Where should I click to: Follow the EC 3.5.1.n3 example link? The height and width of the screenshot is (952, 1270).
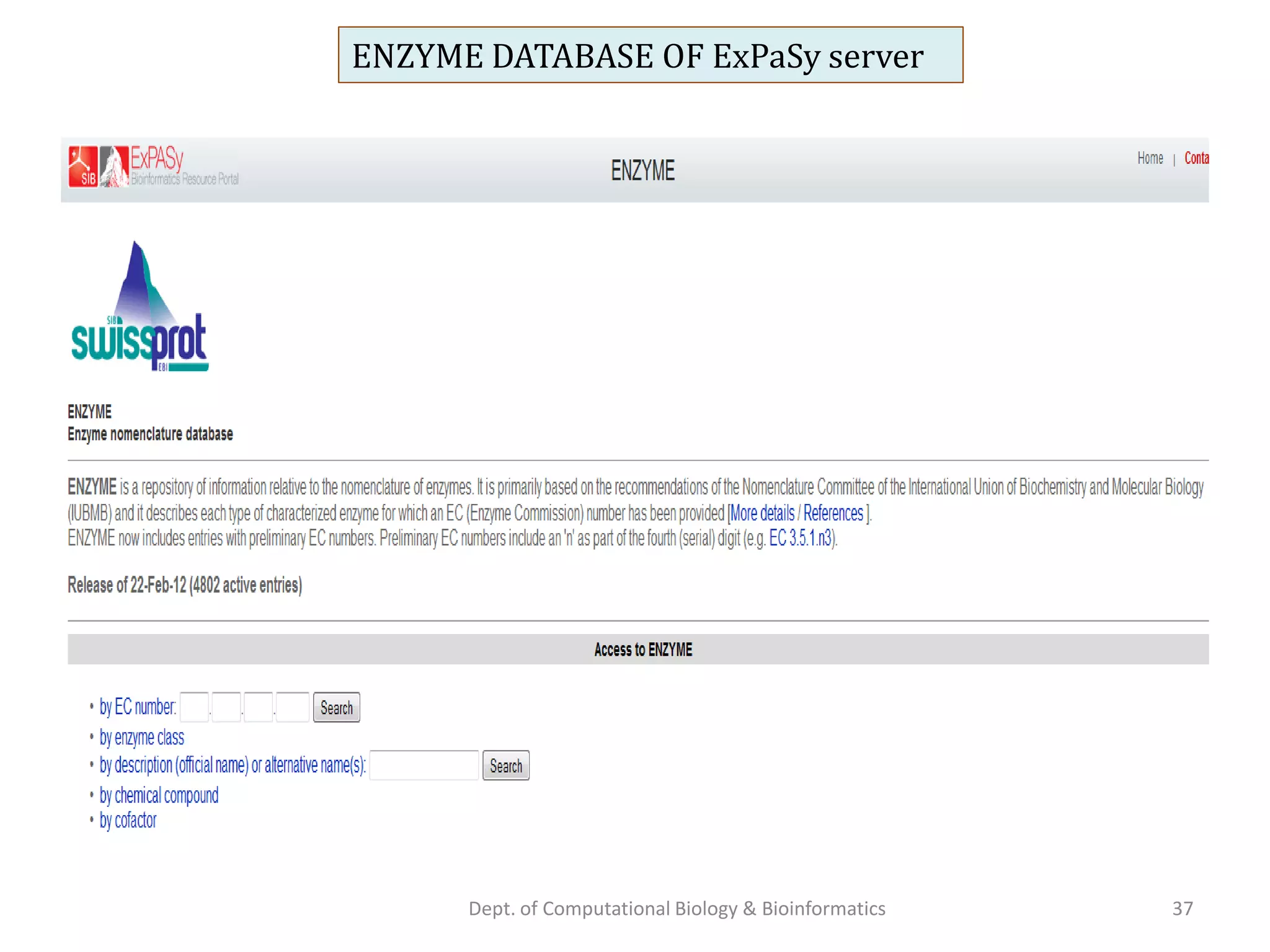coord(801,538)
